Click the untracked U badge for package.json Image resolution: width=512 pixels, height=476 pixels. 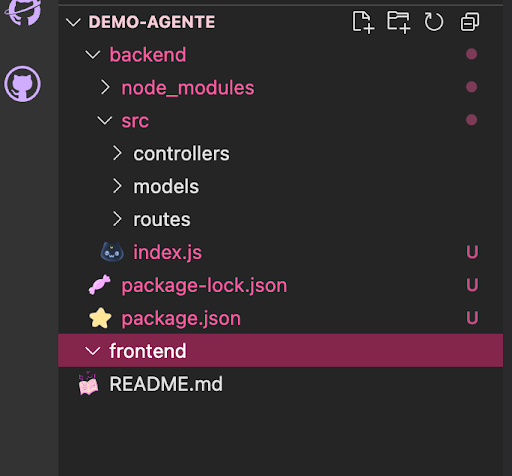pos(472,318)
